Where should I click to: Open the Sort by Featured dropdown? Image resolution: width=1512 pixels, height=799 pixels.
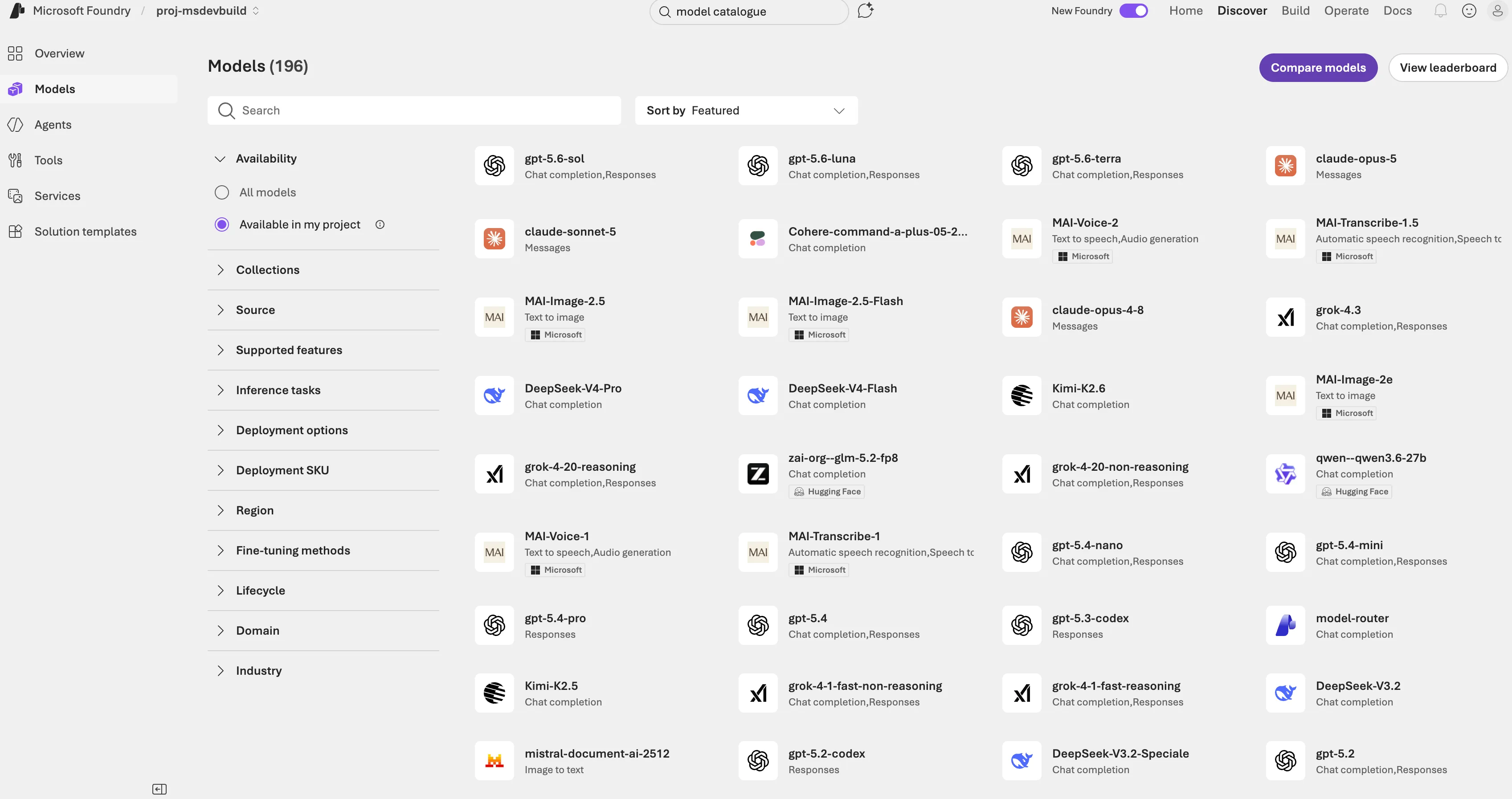click(746, 110)
